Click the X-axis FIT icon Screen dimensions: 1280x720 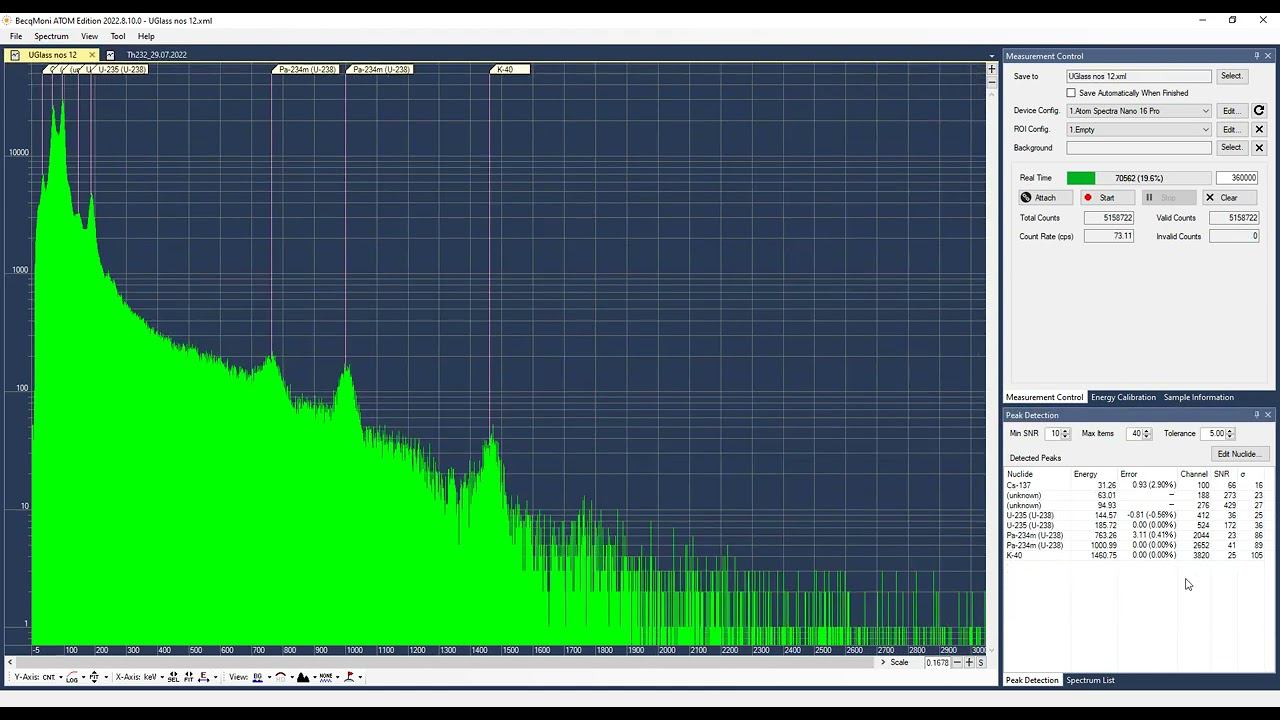pos(188,677)
